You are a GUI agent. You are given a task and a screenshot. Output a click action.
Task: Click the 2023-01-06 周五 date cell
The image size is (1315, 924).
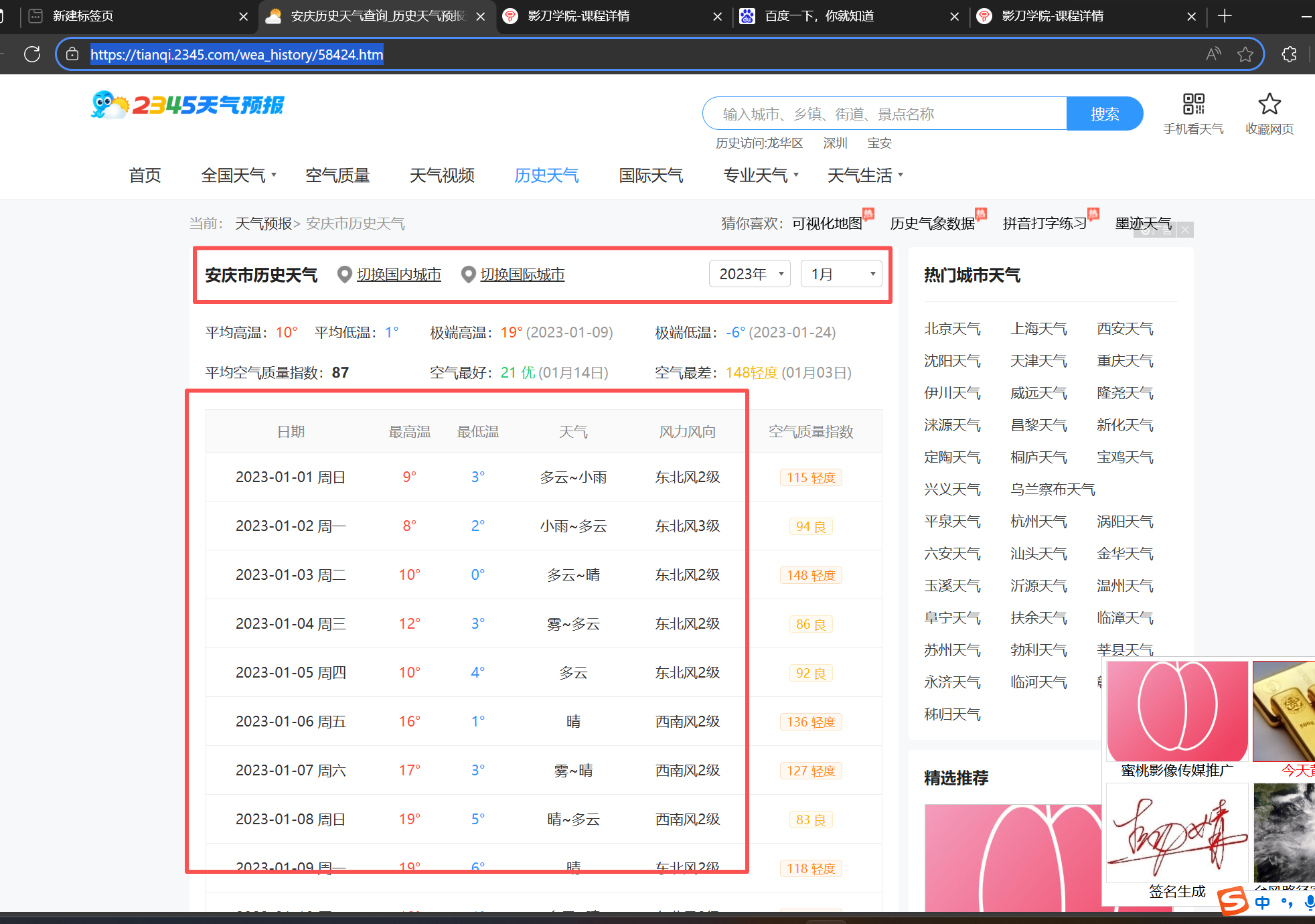pyautogui.click(x=291, y=722)
